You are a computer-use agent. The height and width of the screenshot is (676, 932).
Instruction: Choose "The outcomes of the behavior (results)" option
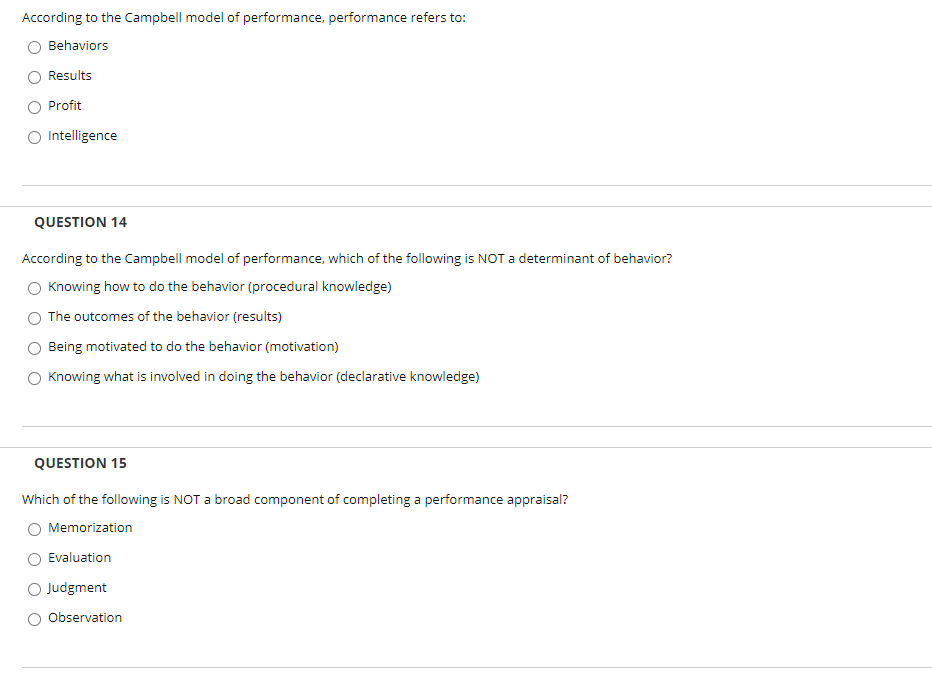tap(34, 317)
